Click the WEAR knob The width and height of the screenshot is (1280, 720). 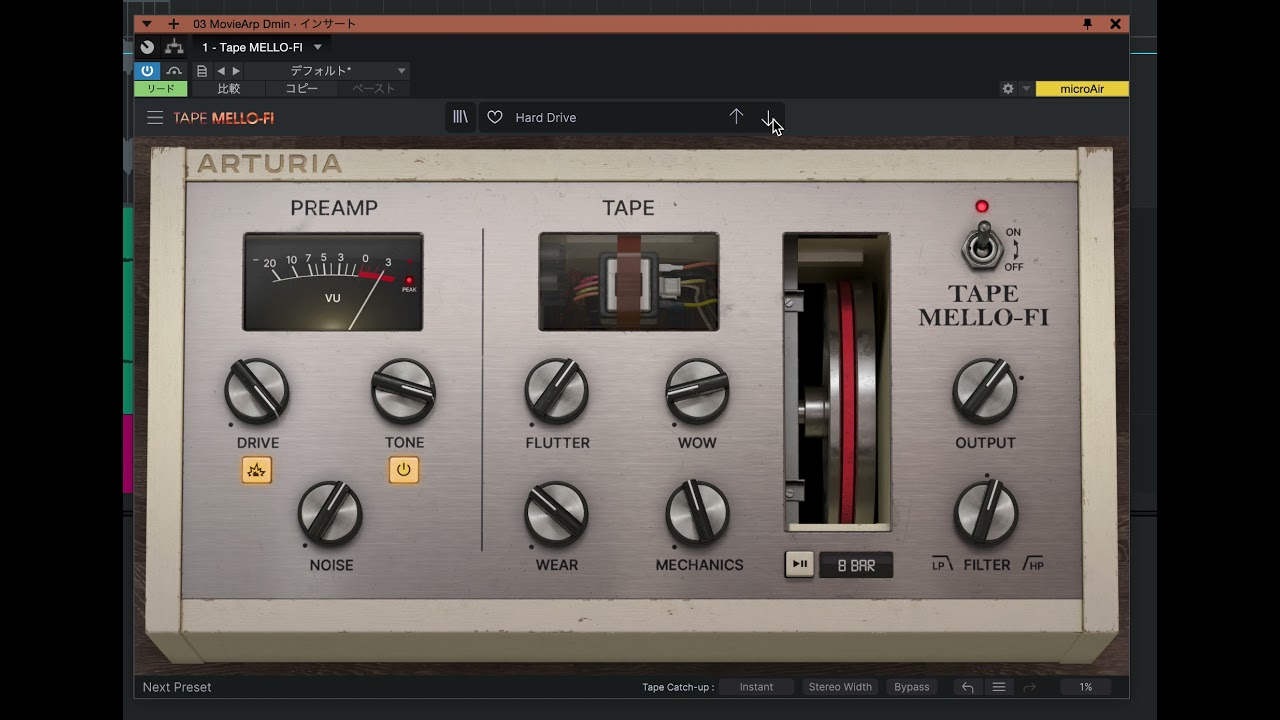pos(557,513)
